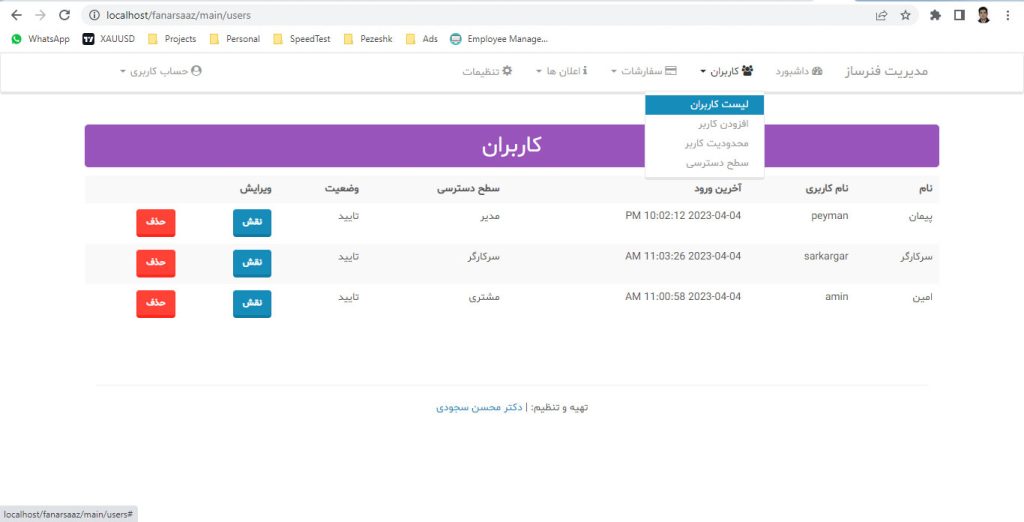1024x522 pixels.
Task: Open the داشبورد dashboard nav item
Action: click(x=799, y=71)
